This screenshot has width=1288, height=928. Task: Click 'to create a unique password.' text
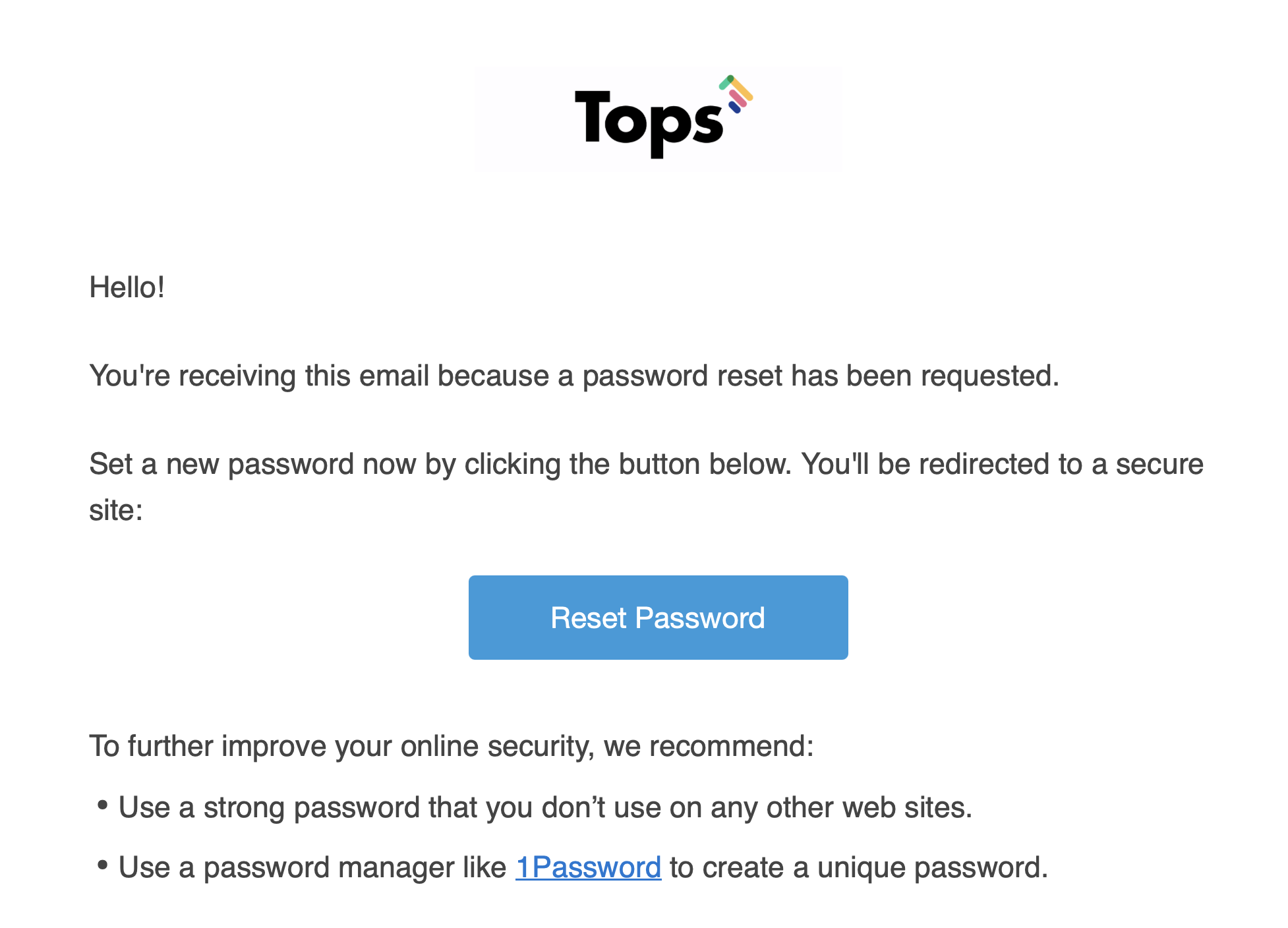[859, 867]
